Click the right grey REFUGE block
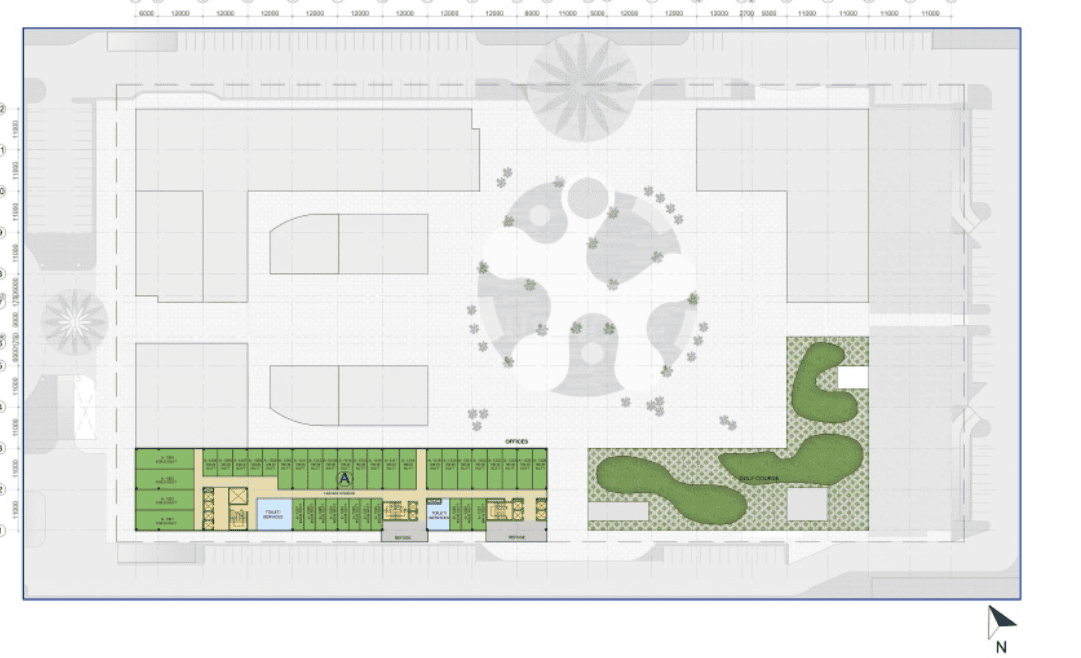The height and width of the screenshot is (658, 1081). click(517, 536)
